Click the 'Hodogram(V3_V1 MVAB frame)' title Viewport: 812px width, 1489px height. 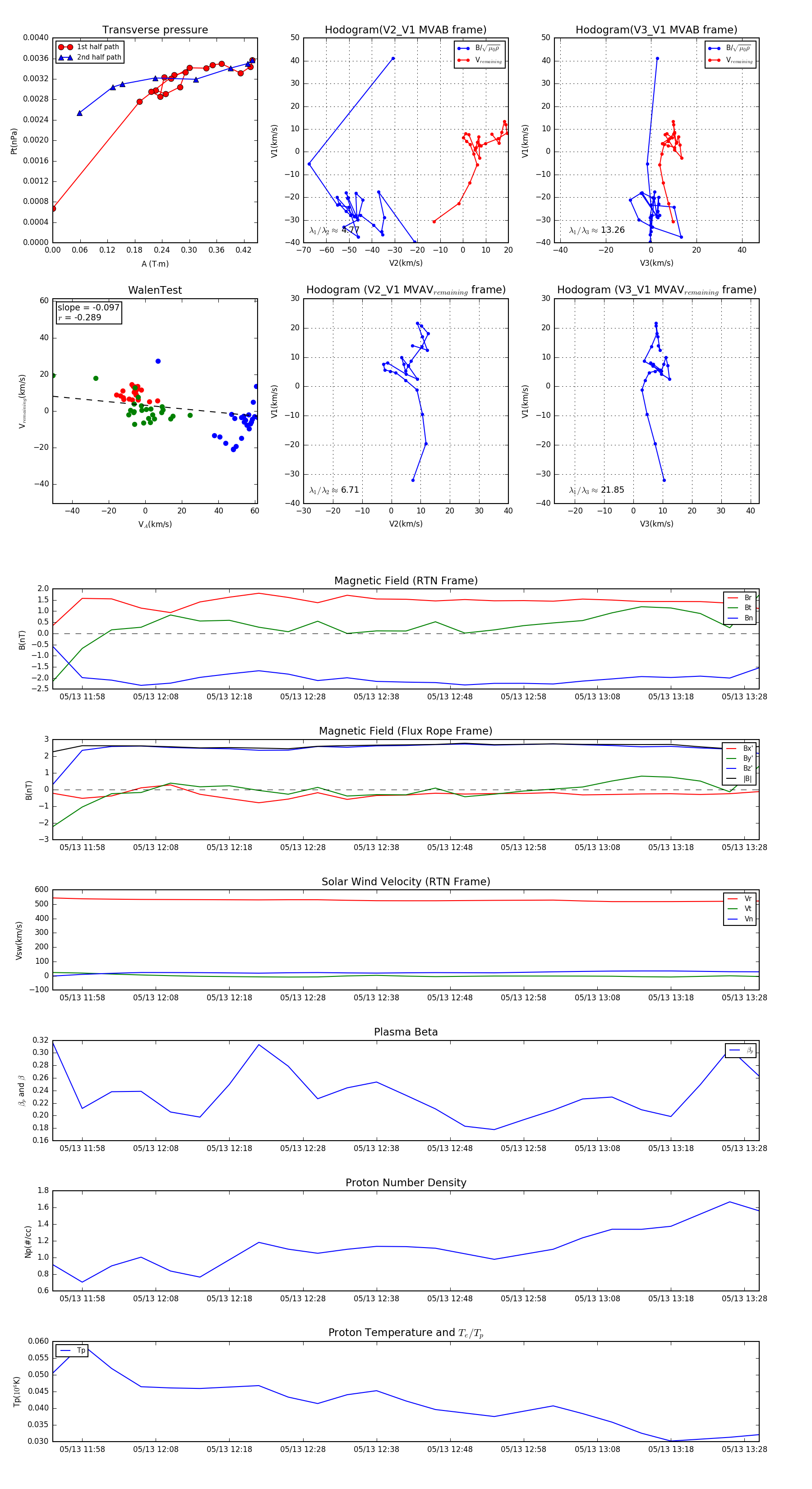coord(656,30)
